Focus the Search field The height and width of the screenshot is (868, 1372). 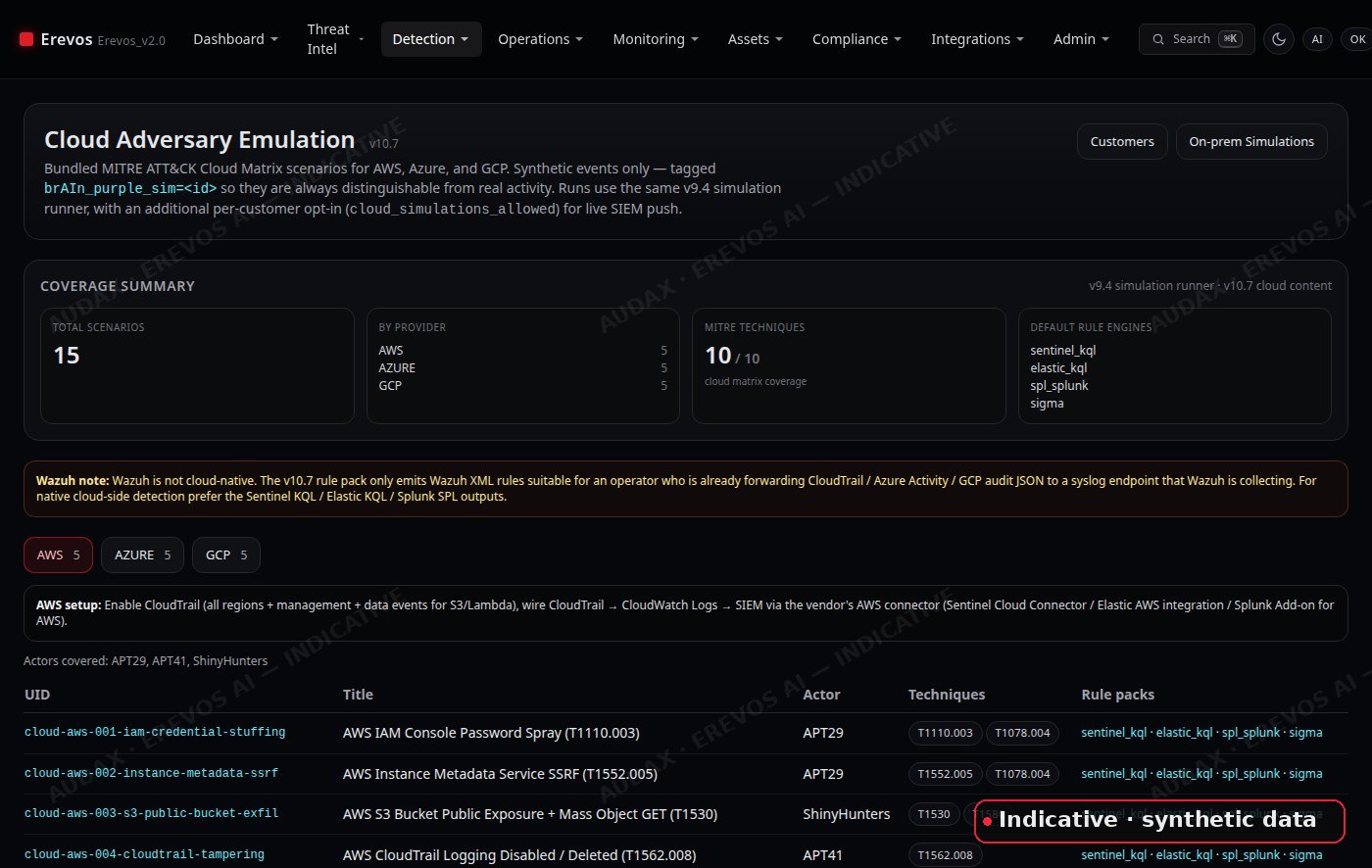pyautogui.click(x=1197, y=39)
